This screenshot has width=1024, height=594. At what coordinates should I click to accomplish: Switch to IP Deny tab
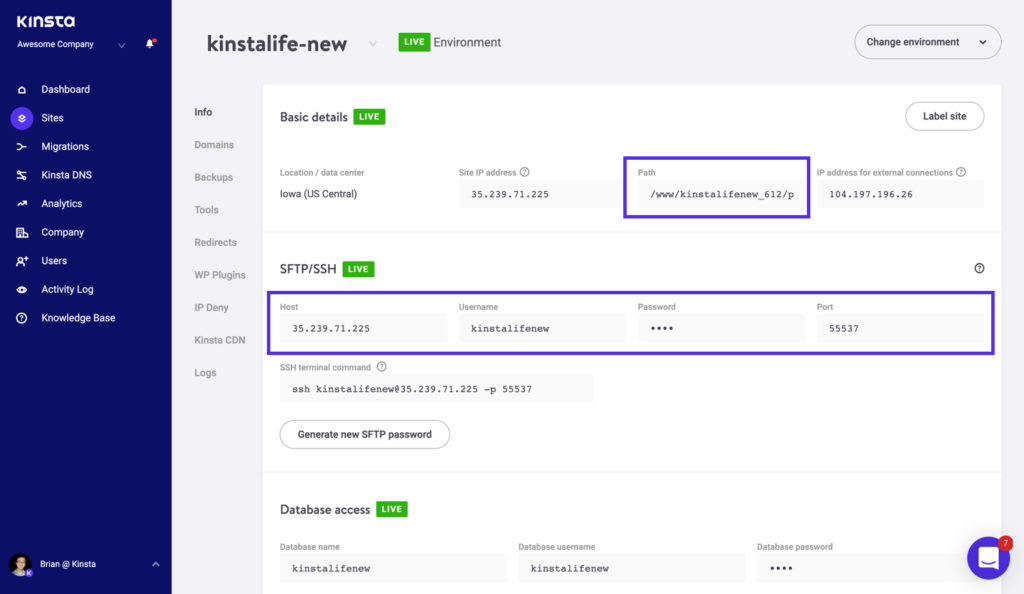[211, 308]
